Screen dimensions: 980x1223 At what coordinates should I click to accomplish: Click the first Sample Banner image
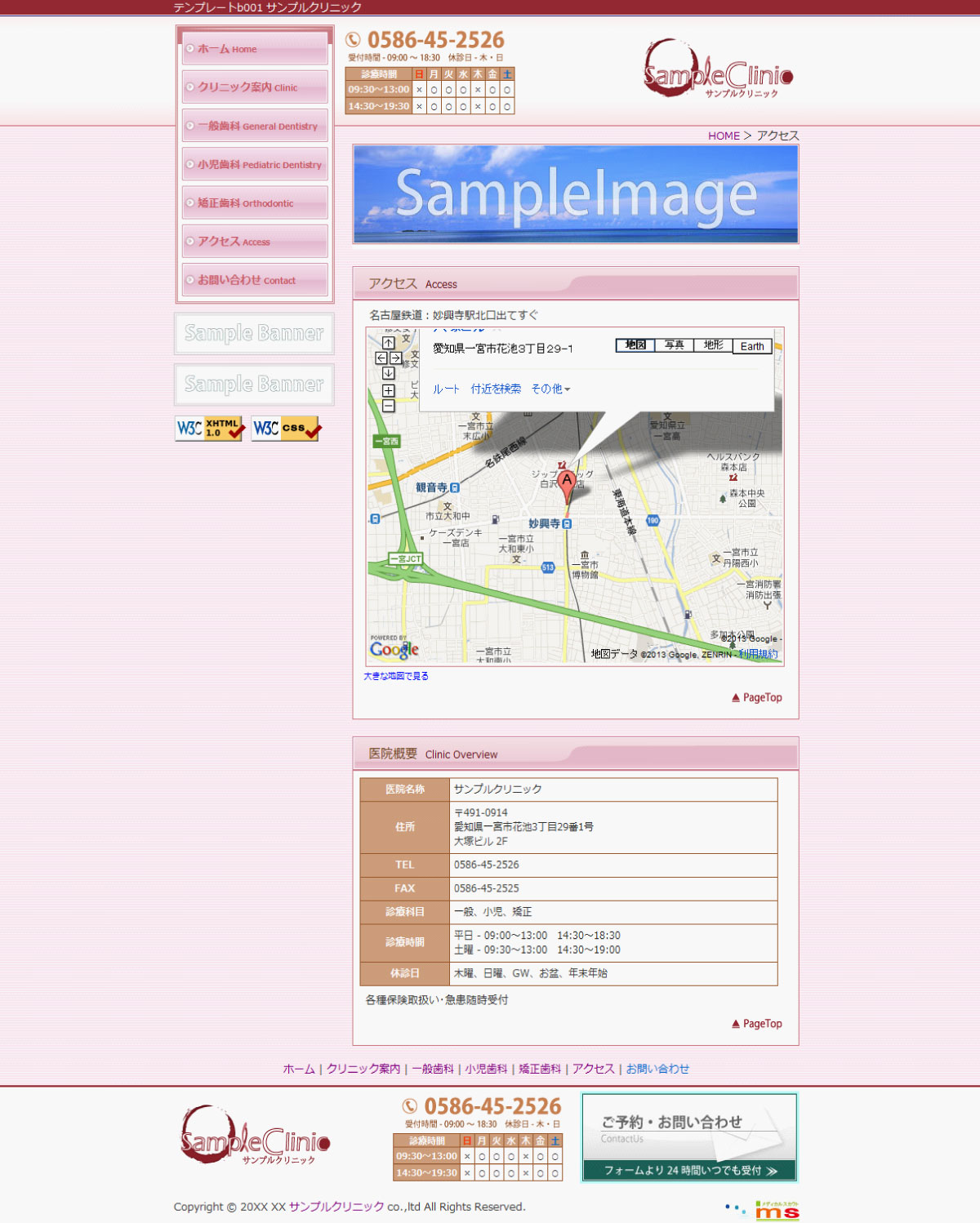[x=254, y=333]
